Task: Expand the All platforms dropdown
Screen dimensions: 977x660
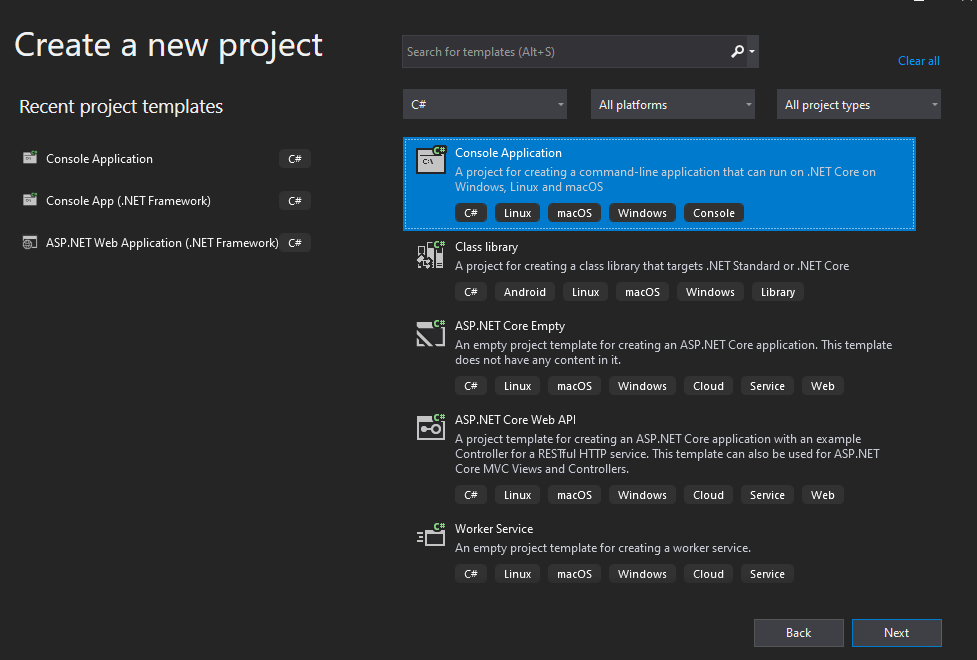Action: [x=673, y=105]
